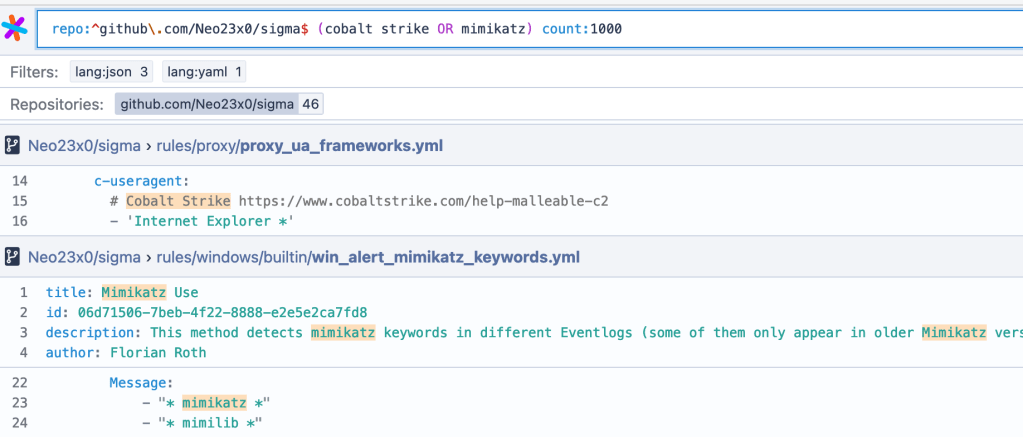The image size is (1023, 437).
Task: Open the proxy_ua_frameworks.yml file
Action: pyautogui.click(x=340, y=146)
